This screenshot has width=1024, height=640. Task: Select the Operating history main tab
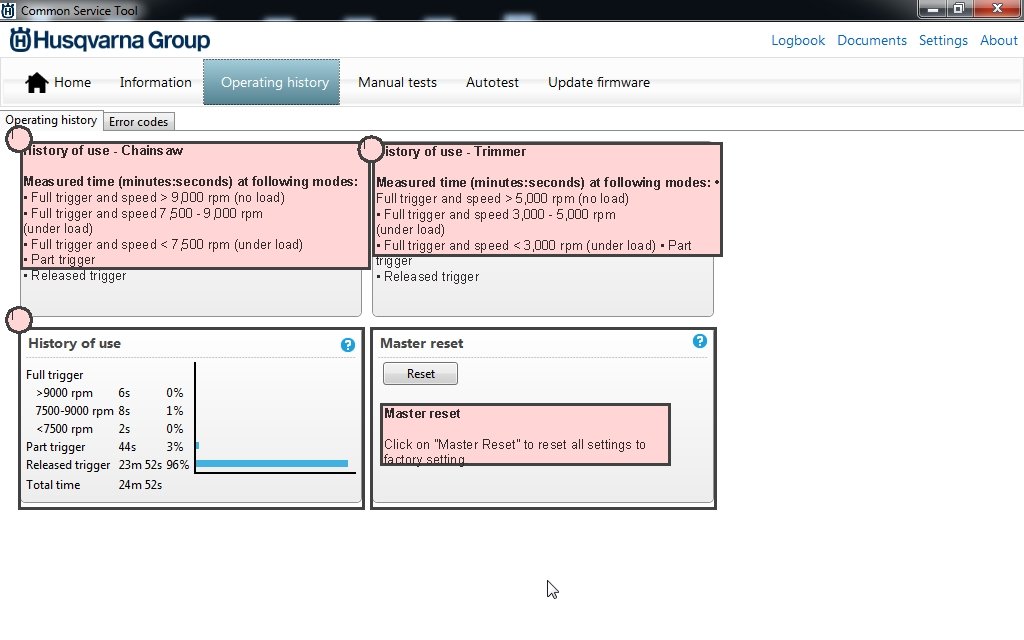[272, 82]
